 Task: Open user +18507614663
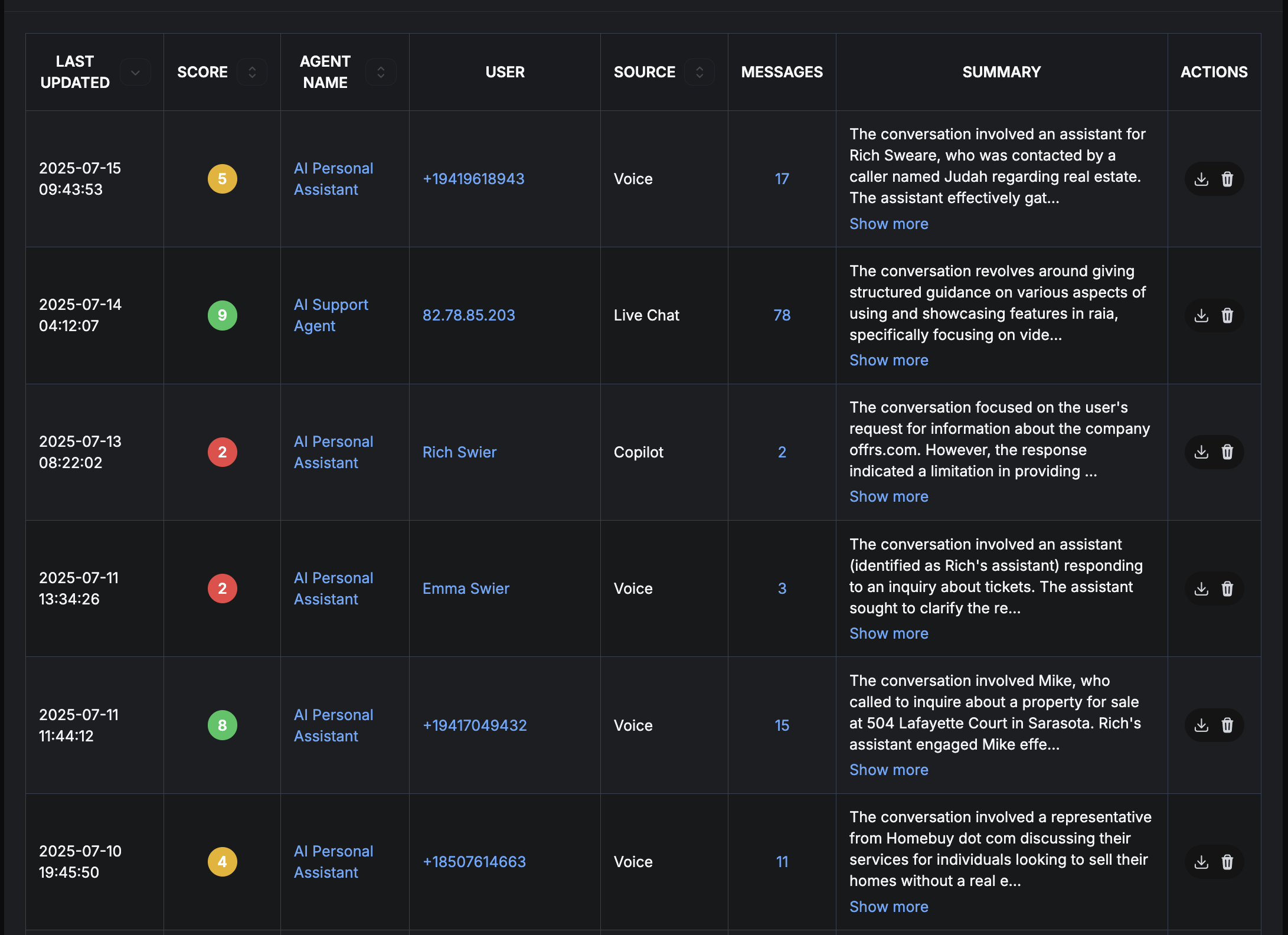pyautogui.click(x=474, y=862)
